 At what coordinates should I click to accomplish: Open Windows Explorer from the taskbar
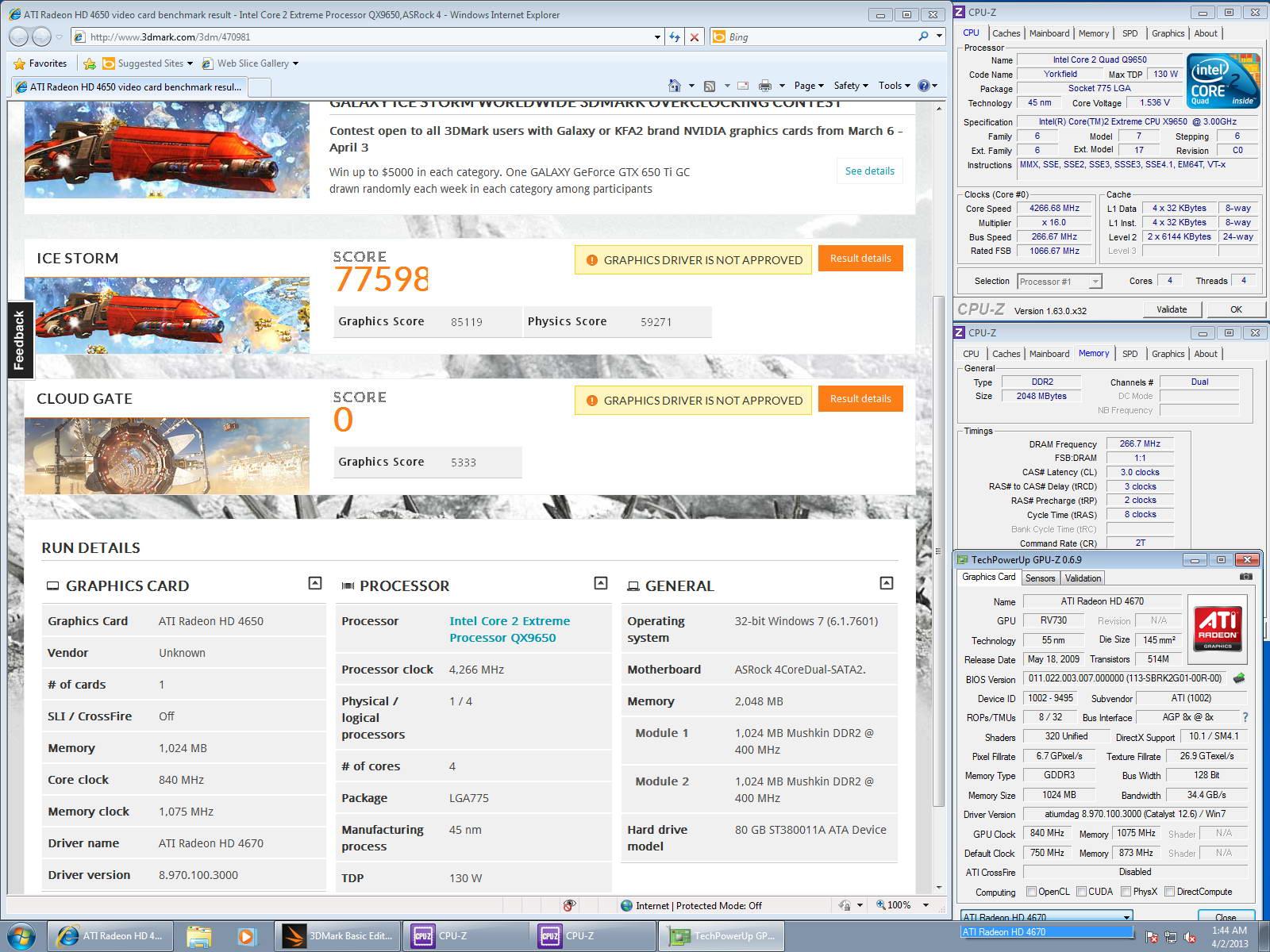click(199, 936)
